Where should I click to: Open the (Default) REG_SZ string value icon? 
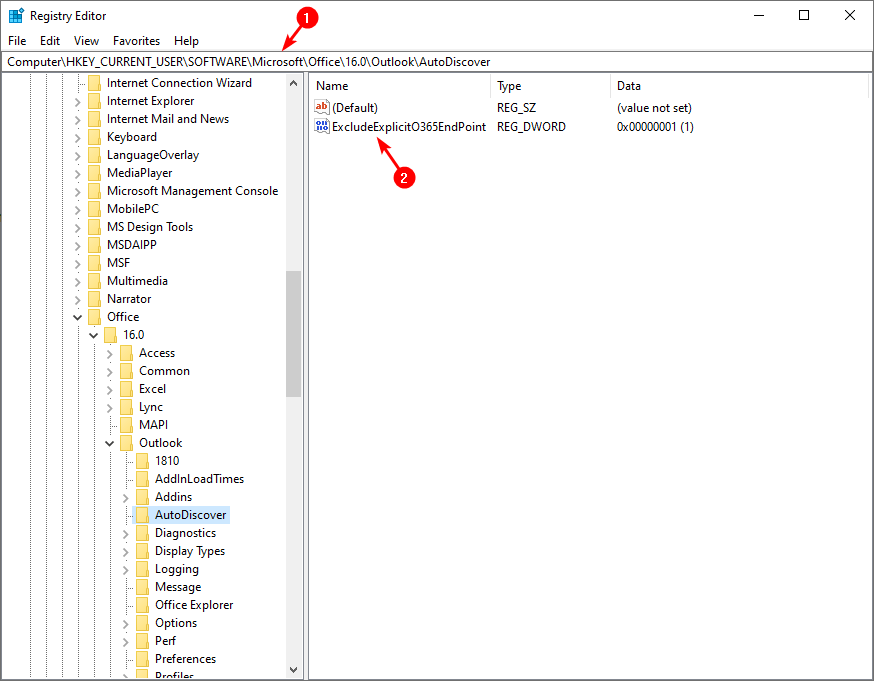[x=322, y=107]
